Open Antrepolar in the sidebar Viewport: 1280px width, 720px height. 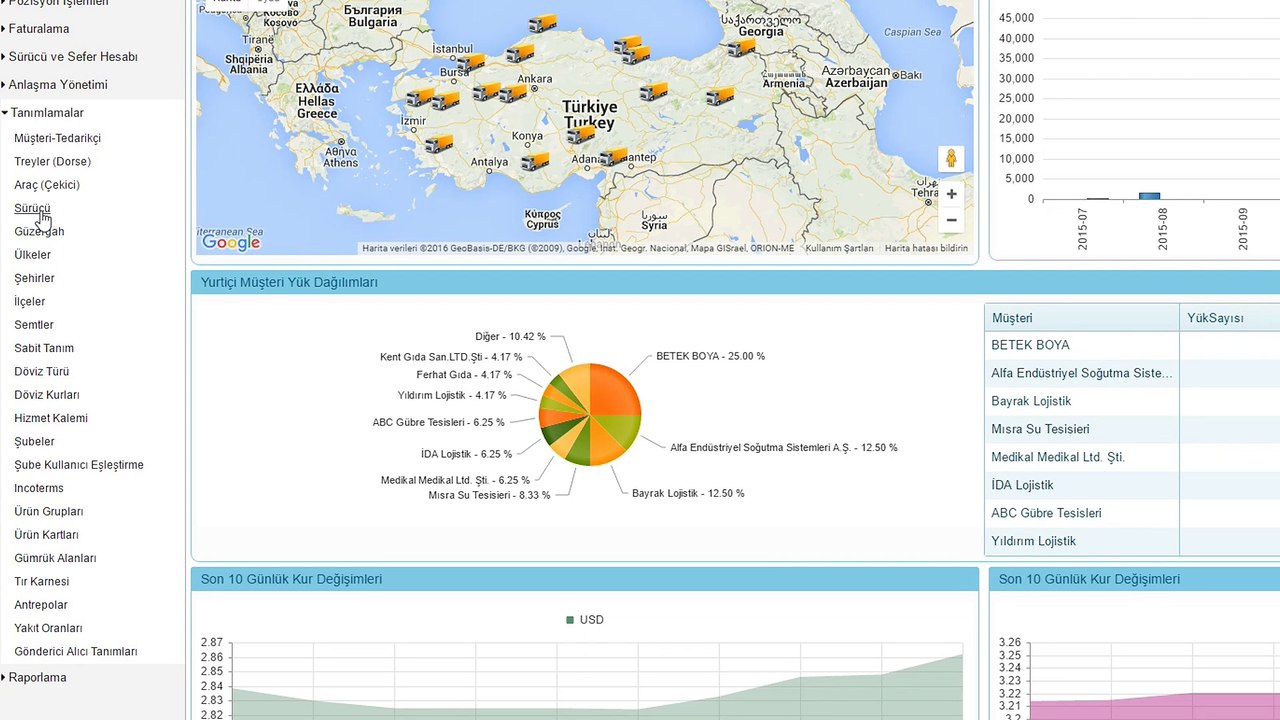tap(41, 605)
